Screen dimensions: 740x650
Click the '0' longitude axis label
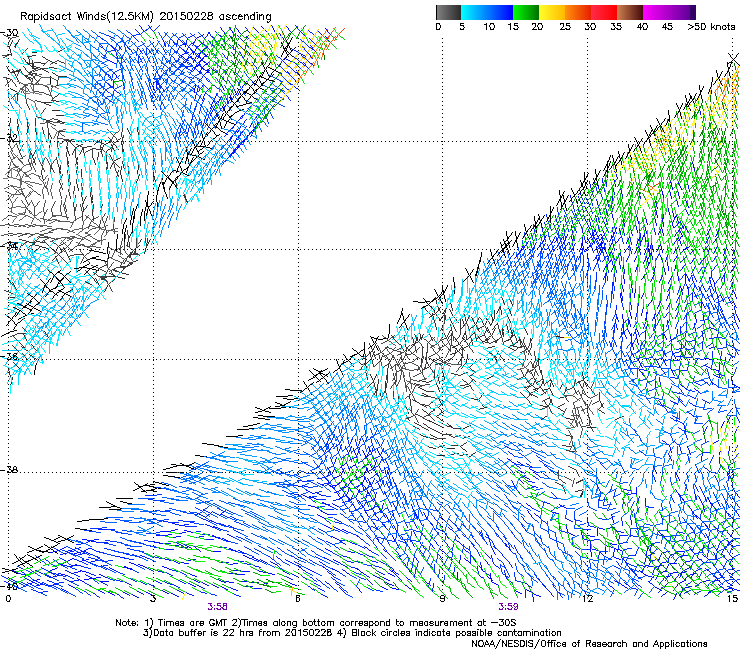coord(8,599)
